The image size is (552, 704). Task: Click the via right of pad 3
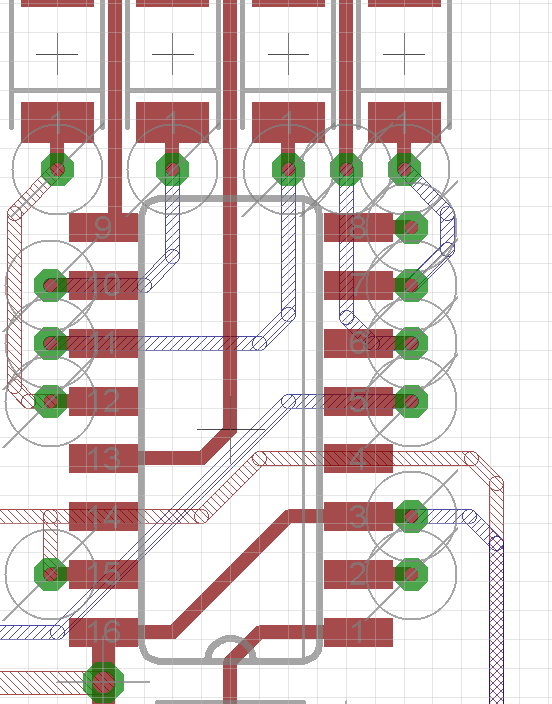[x=411, y=516]
